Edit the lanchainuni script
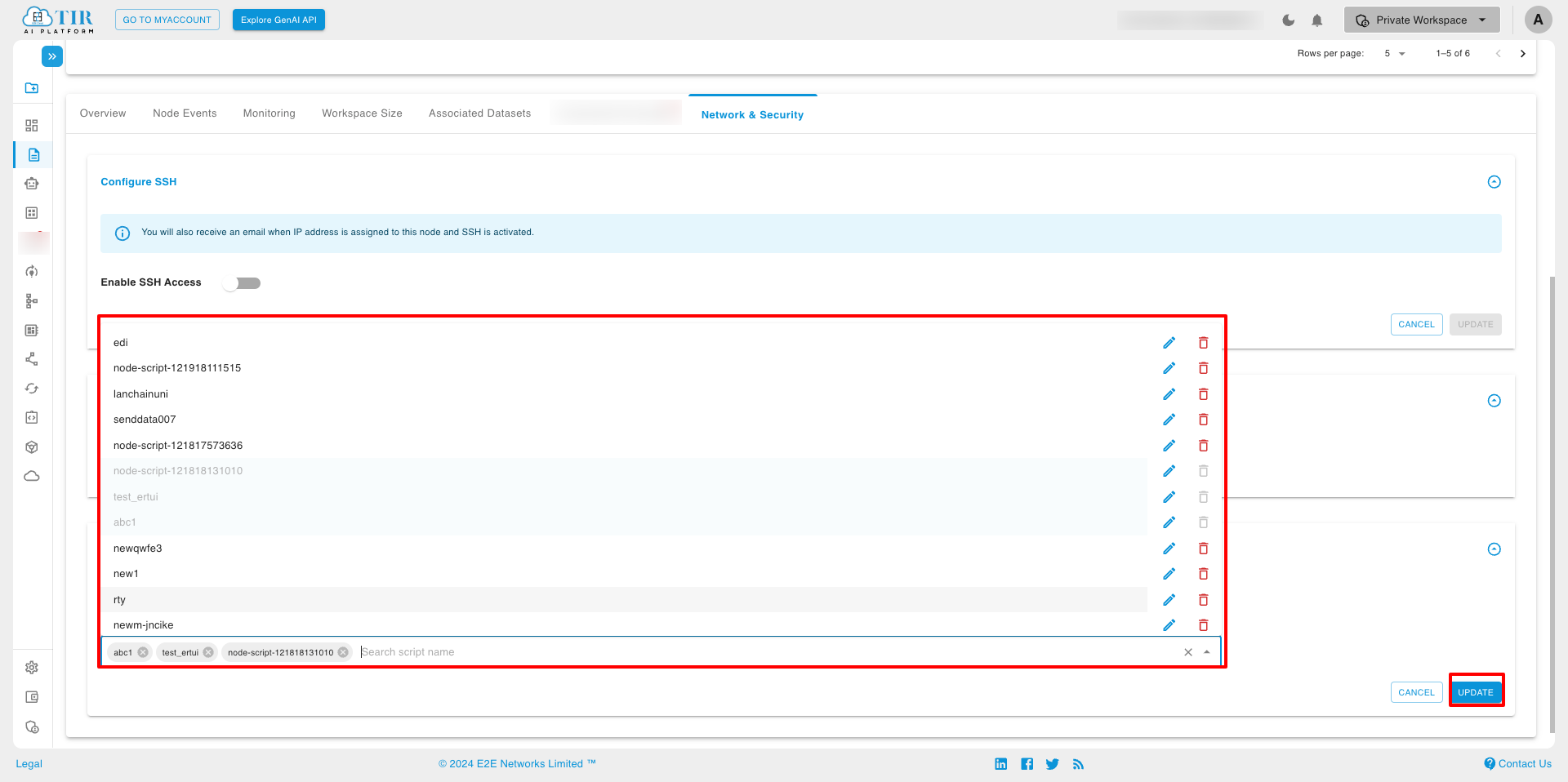Image resolution: width=1568 pixels, height=782 pixels. coord(1169,394)
